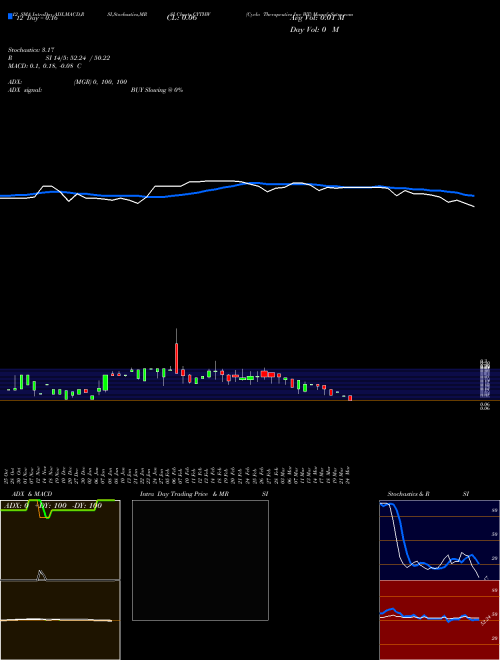
Task: Click the 'Stochastics: 3.17' reading
Action: coord(31,50)
